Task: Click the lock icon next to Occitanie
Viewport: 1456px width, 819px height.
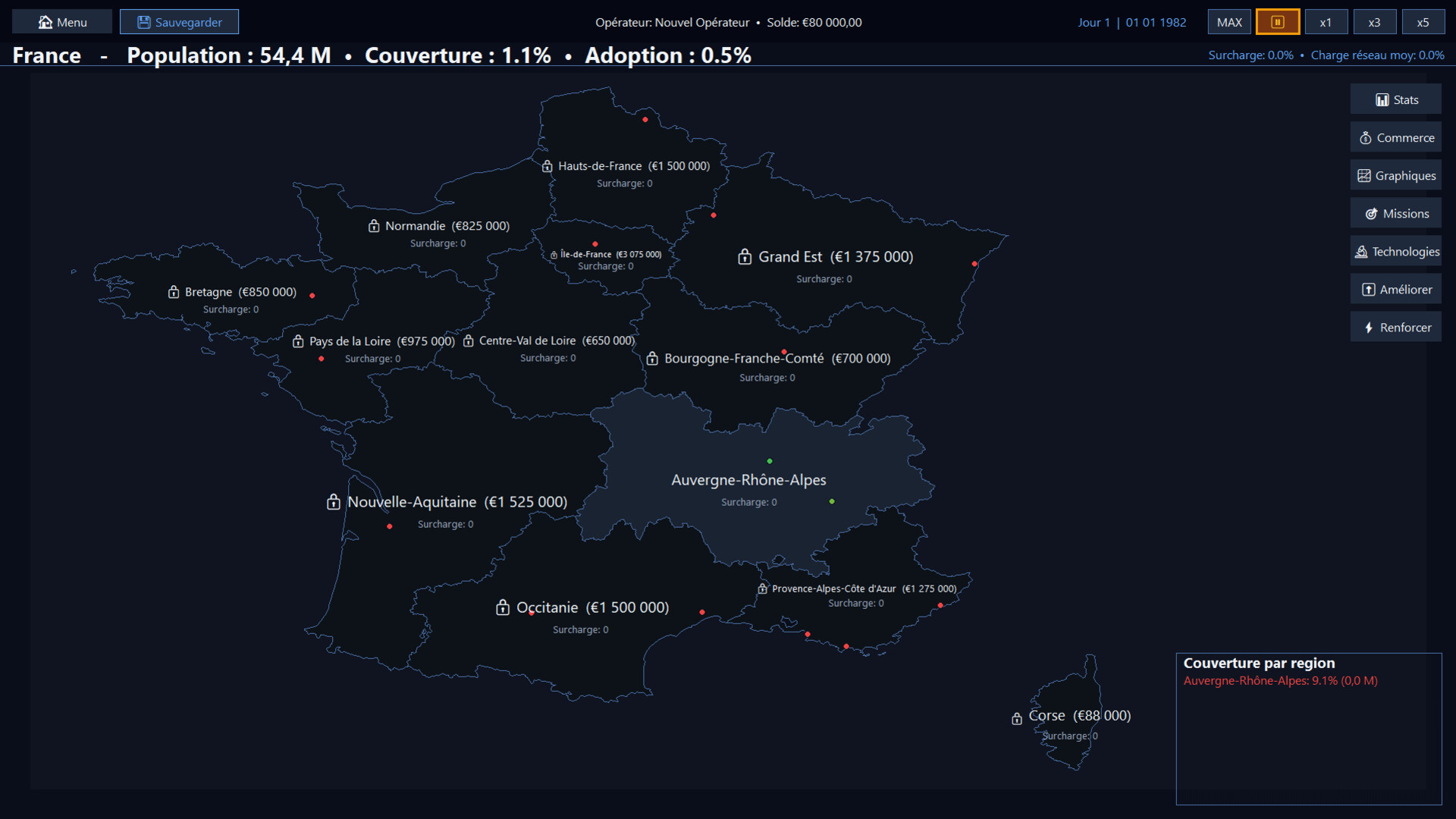Action: [502, 607]
